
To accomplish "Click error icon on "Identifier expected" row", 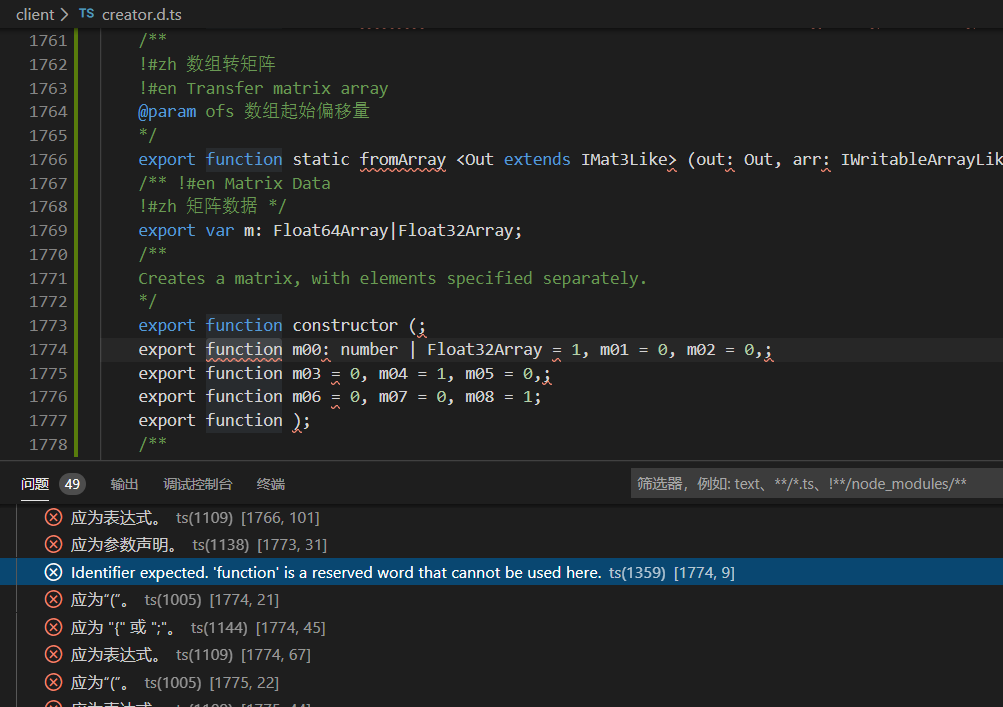I will click(54, 572).
